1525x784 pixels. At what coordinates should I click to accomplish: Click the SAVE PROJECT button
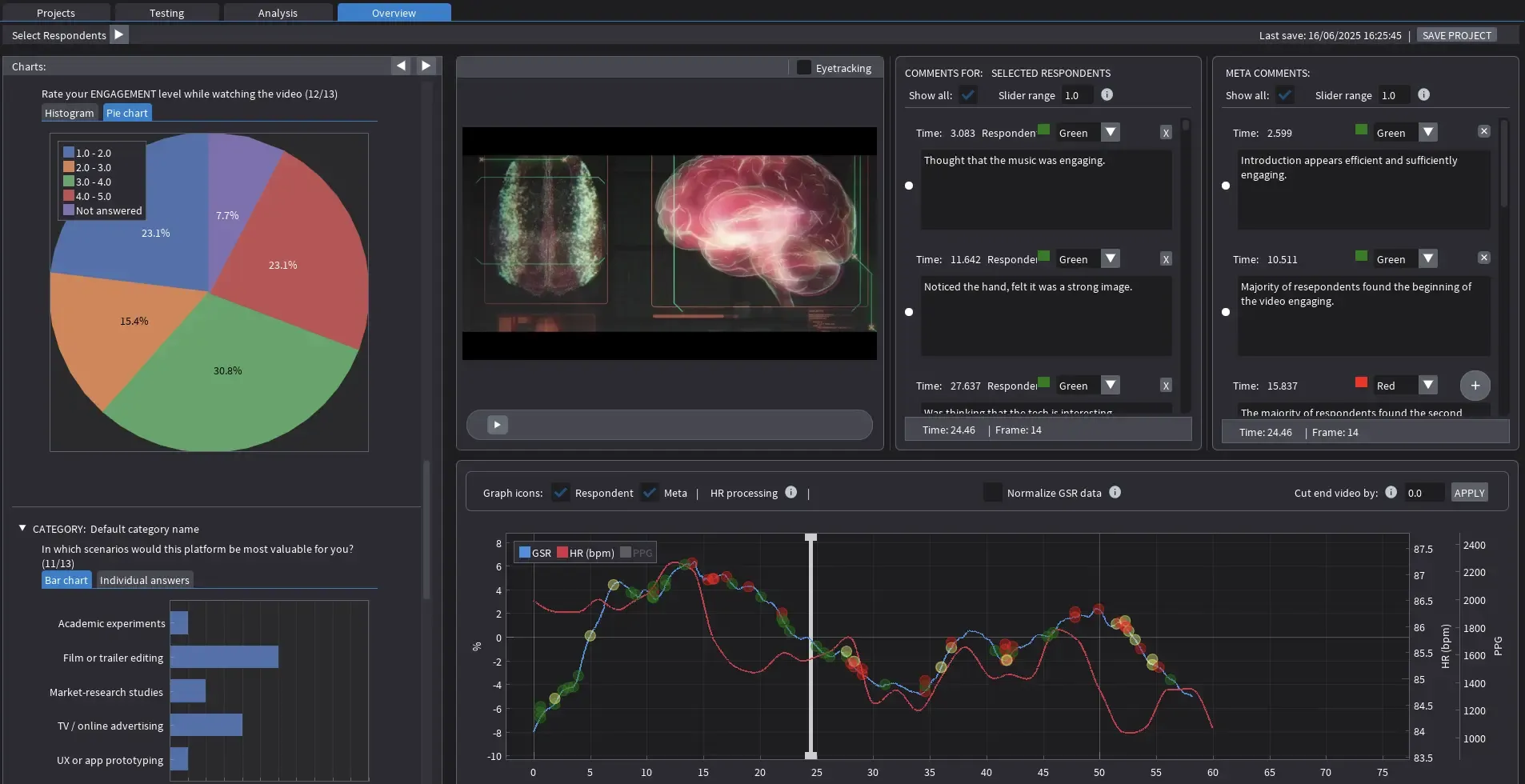click(x=1456, y=34)
